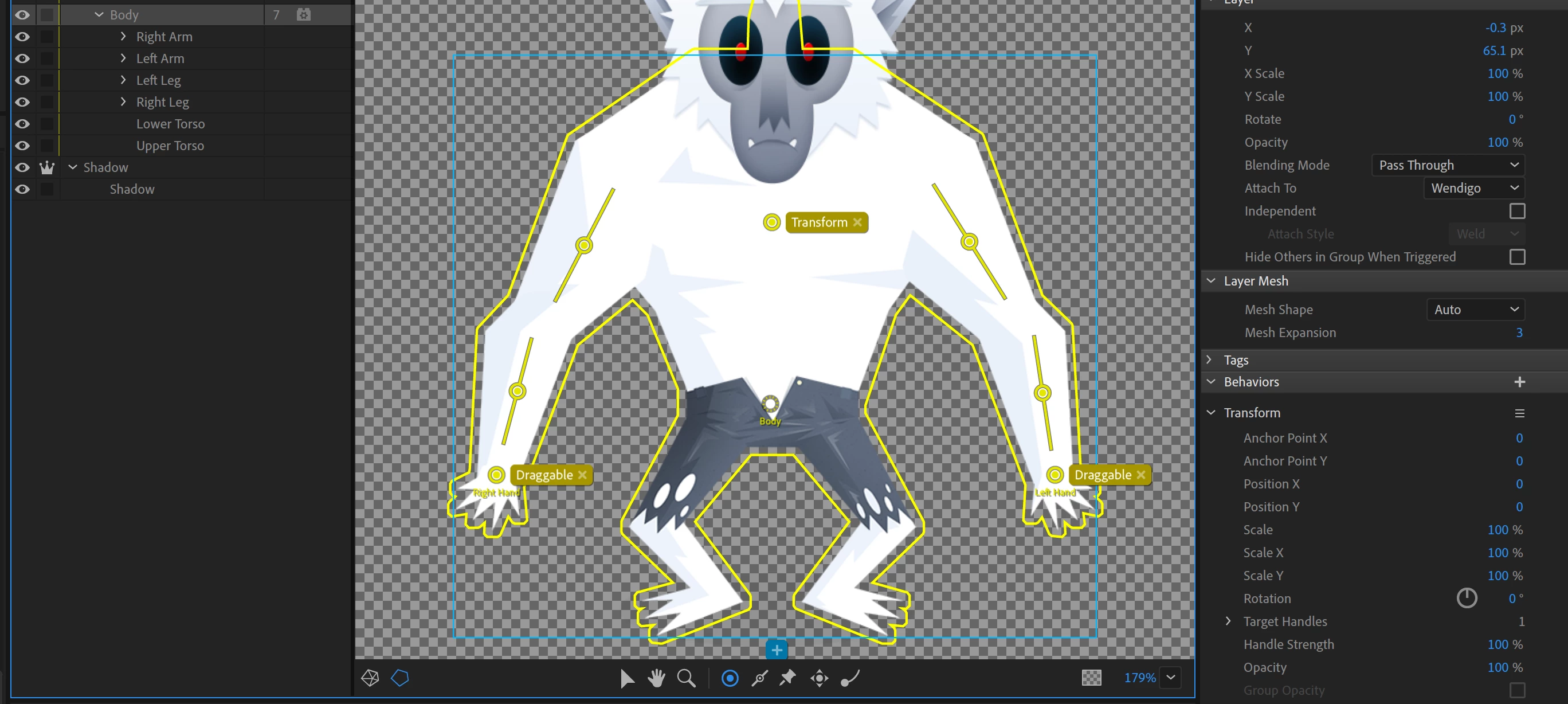1568x704 pixels.
Task: Select the Dragger tool
Action: 820,678
